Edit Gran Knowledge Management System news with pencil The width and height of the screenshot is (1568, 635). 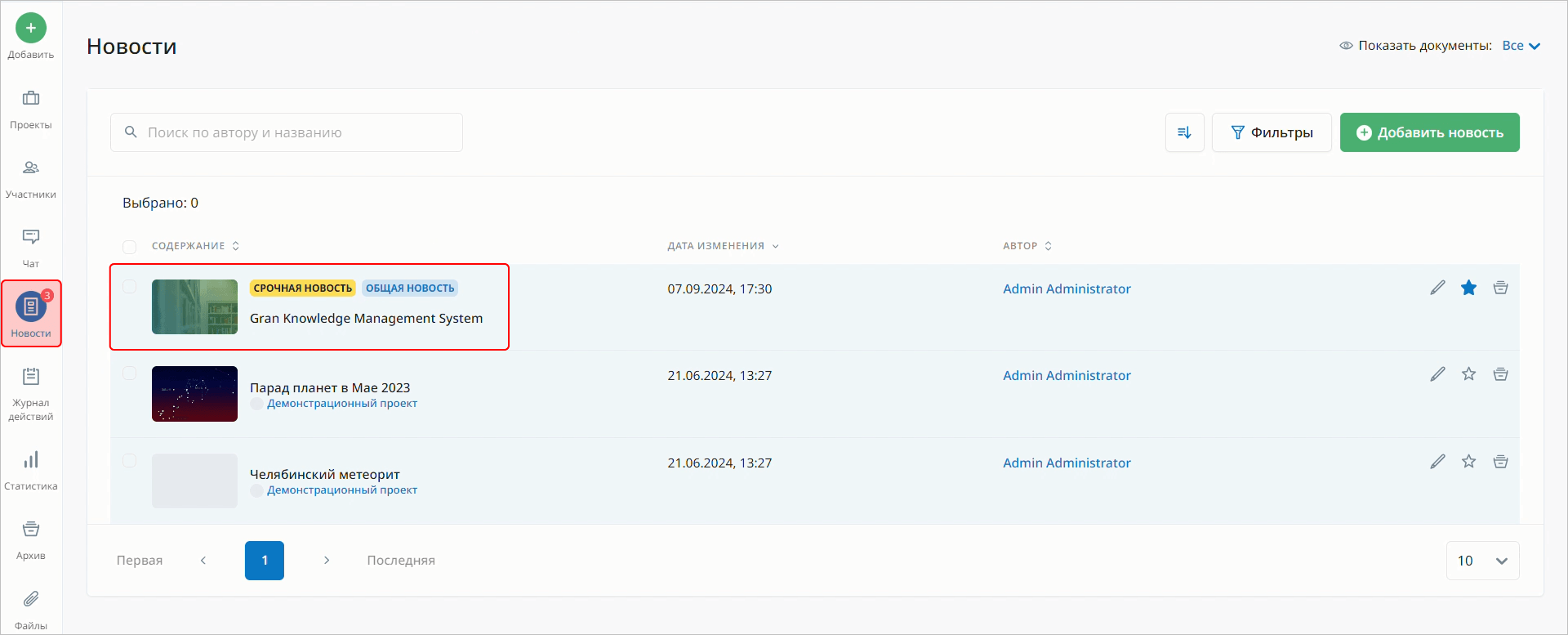[1438, 288]
